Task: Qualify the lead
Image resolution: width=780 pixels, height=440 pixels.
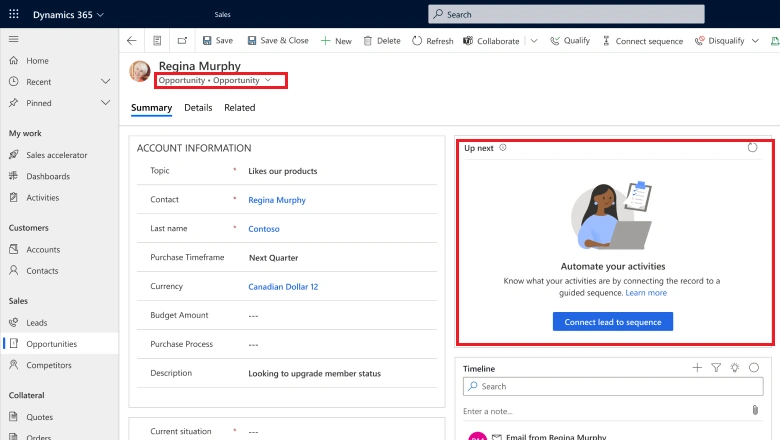Action: point(570,41)
